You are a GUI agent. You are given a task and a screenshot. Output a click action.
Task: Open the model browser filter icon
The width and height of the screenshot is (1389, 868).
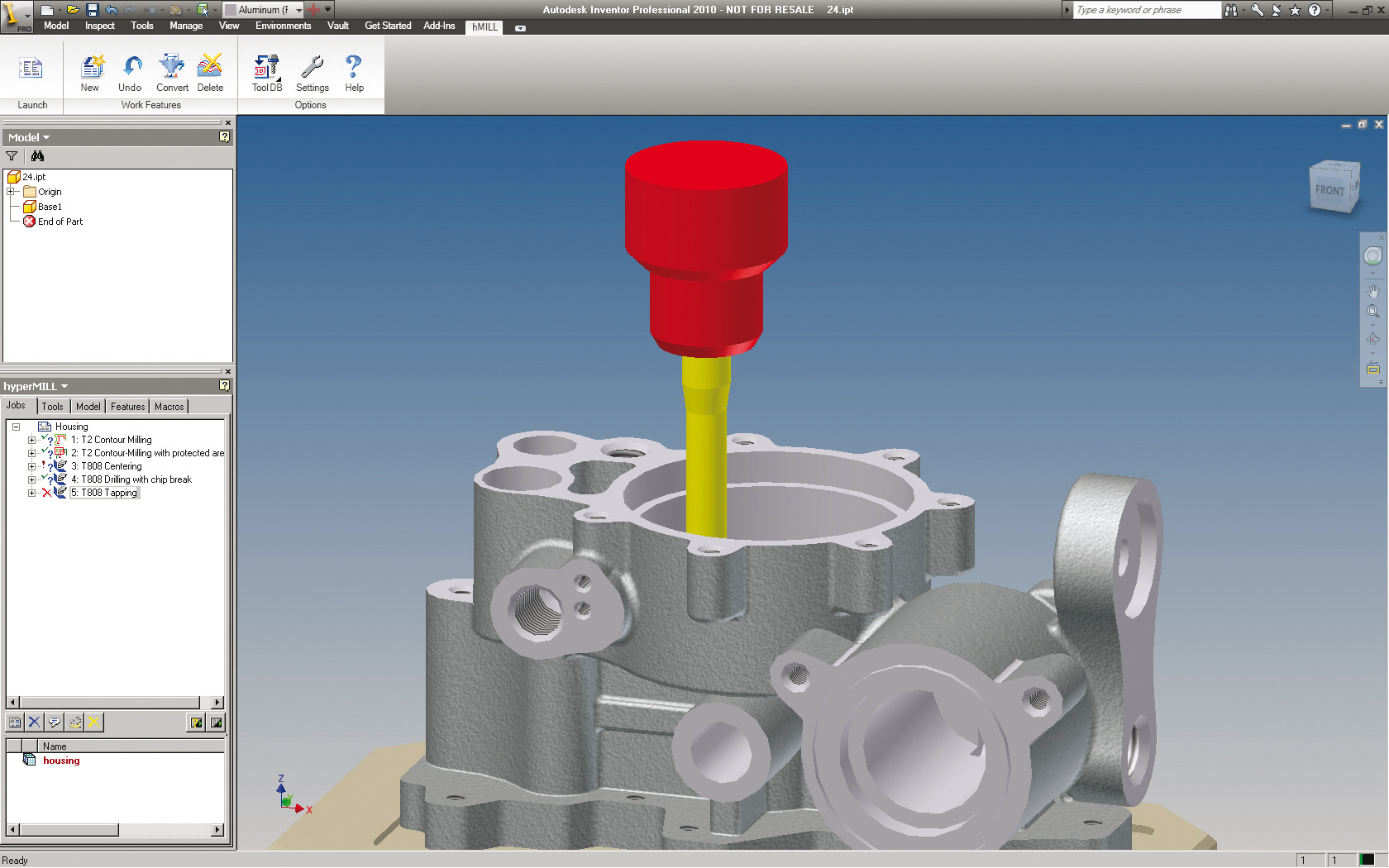point(12,155)
